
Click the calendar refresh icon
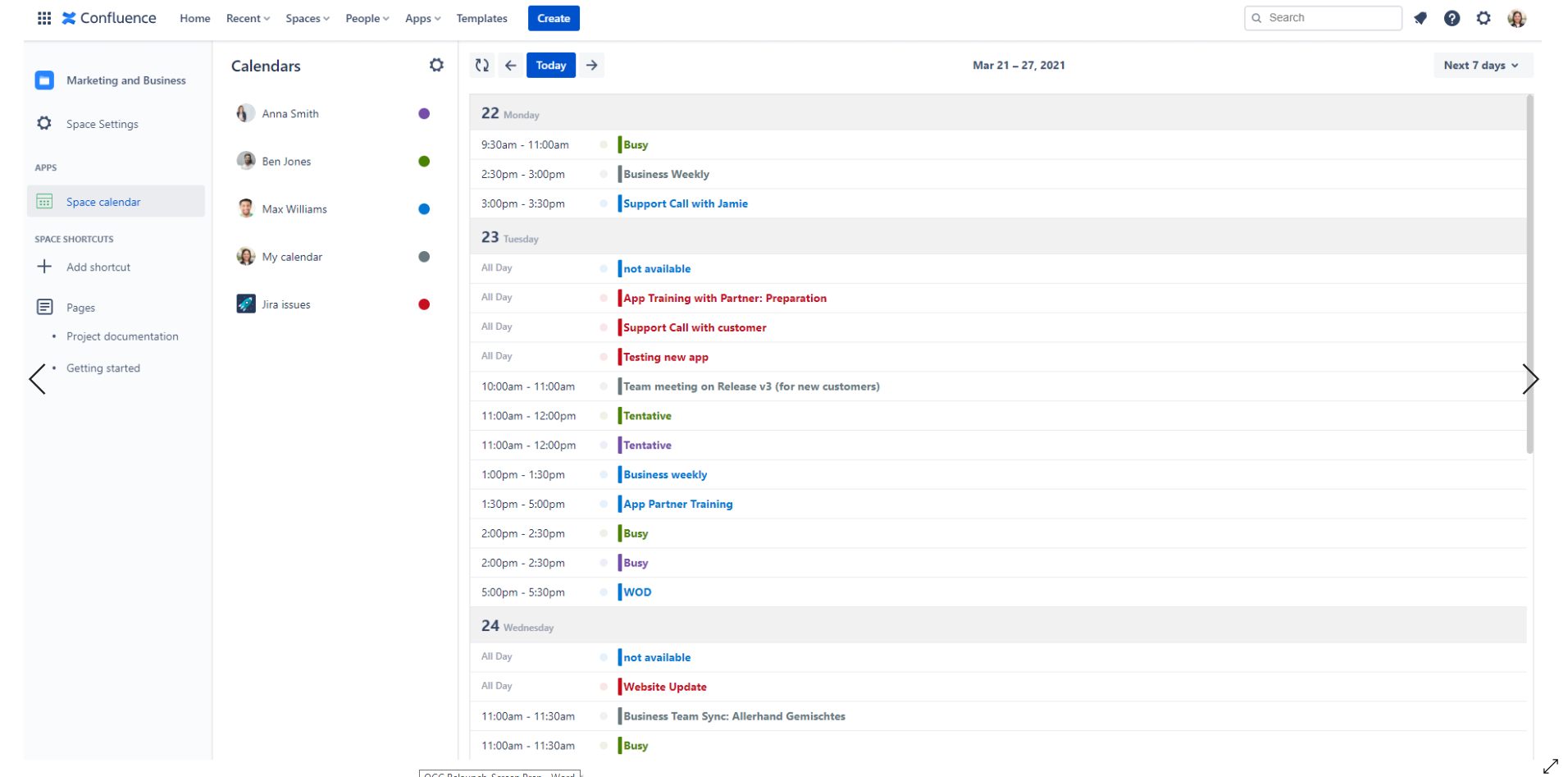click(482, 66)
